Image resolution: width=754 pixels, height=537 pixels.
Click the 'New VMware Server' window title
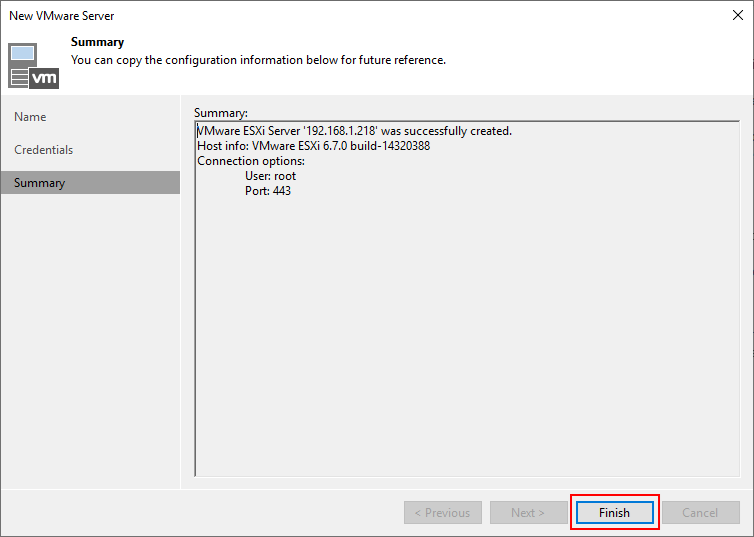[62, 16]
